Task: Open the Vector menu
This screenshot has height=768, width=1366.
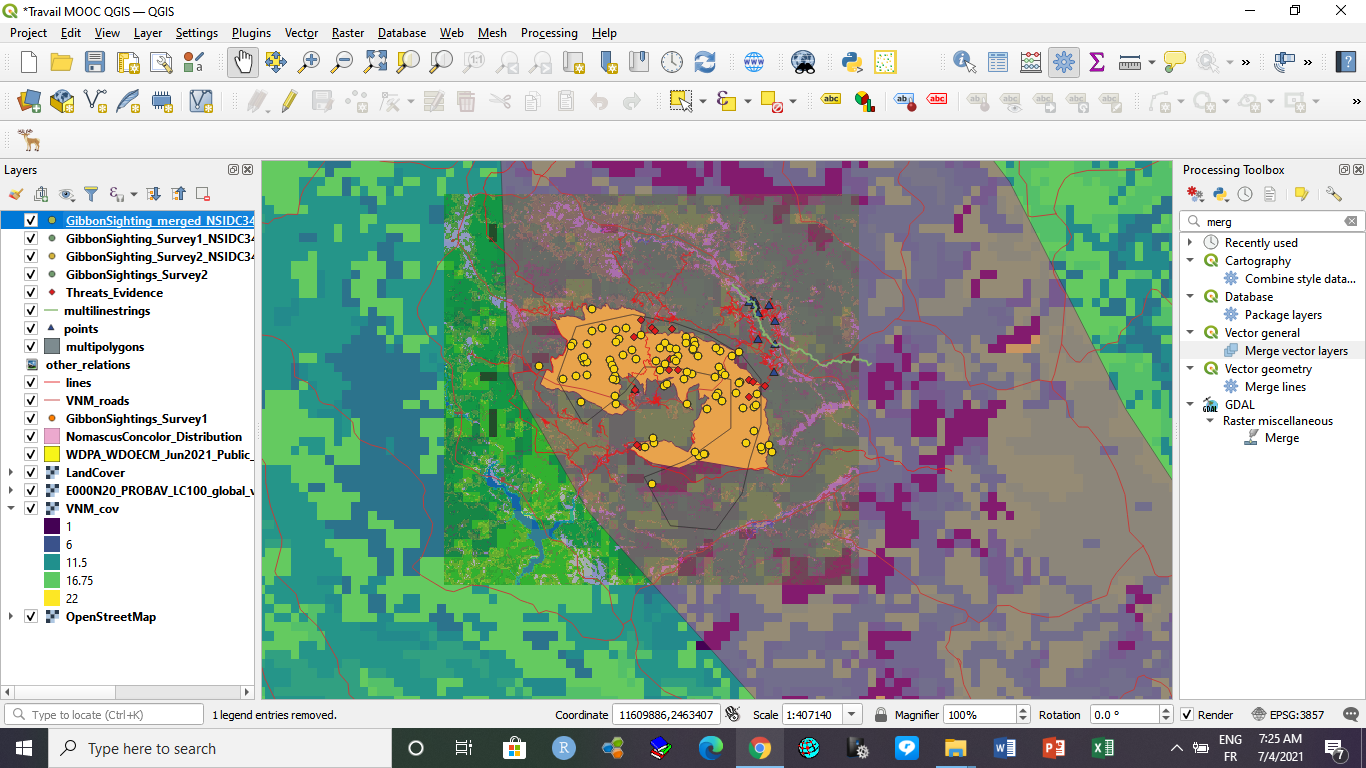Action: coord(301,33)
